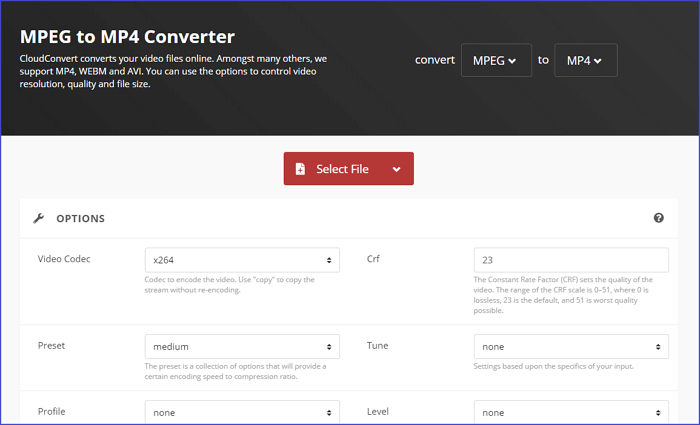700x425 pixels.
Task: Open the Level dropdown
Action: (x=571, y=411)
